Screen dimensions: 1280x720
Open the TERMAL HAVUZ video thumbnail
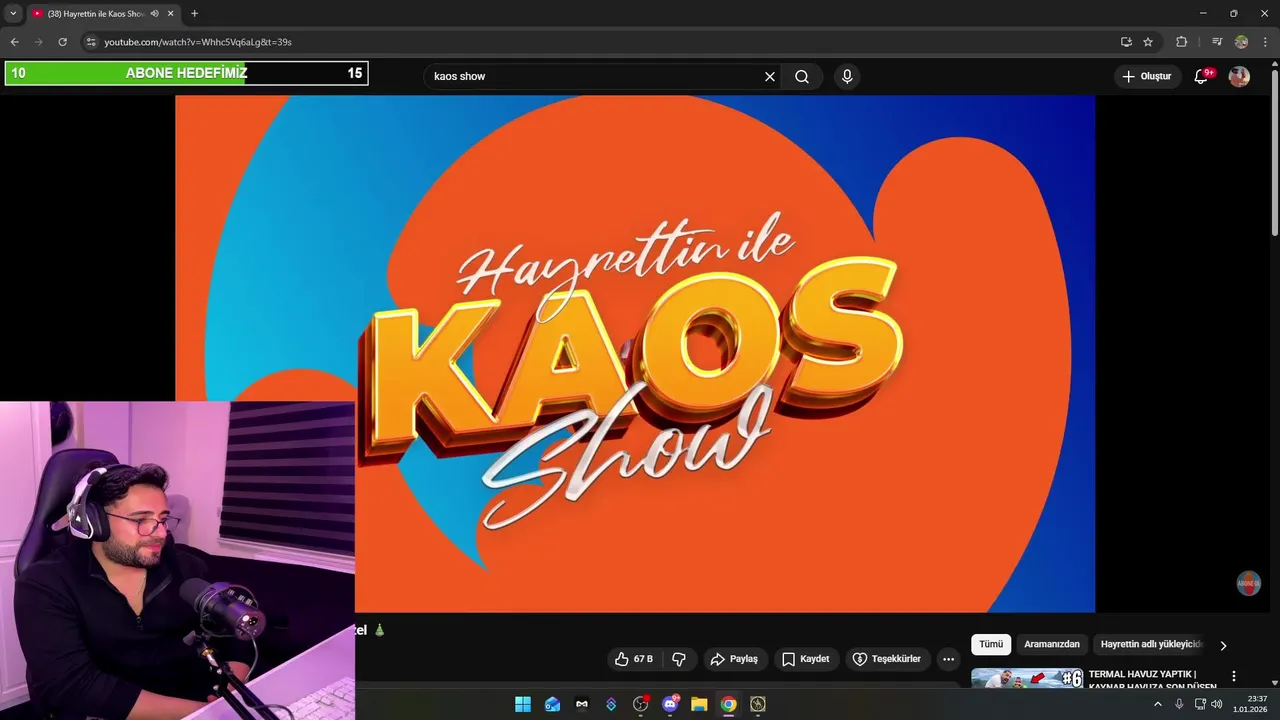pos(1027,678)
